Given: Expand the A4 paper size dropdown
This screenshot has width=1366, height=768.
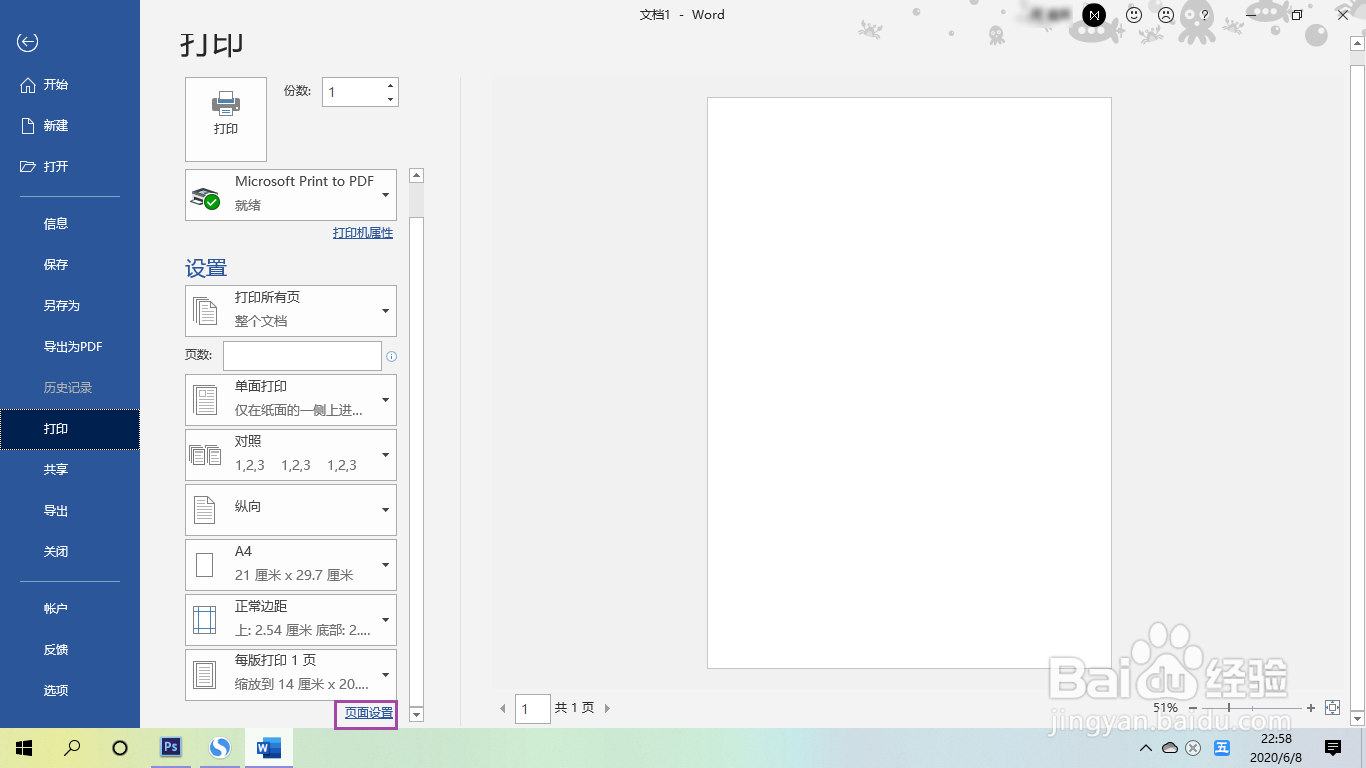Looking at the screenshot, I should click(291, 565).
